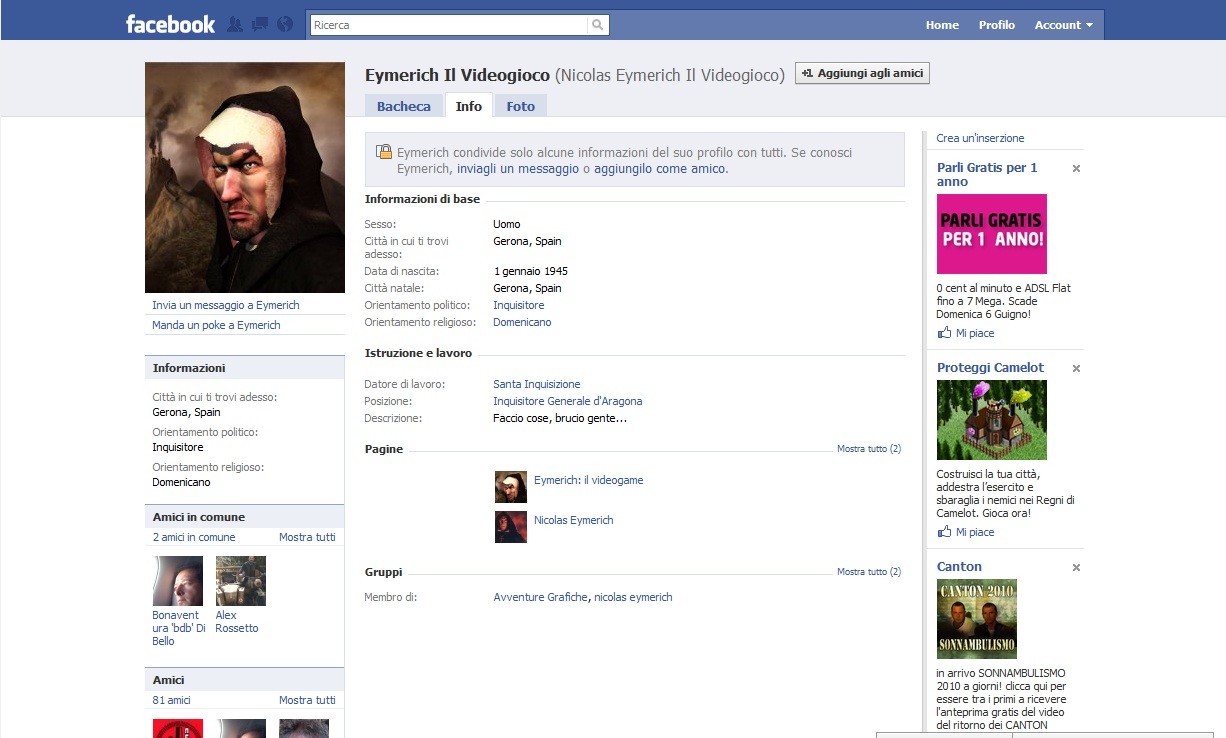Open the Inquisitore political orientation link

tap(519, 305)
